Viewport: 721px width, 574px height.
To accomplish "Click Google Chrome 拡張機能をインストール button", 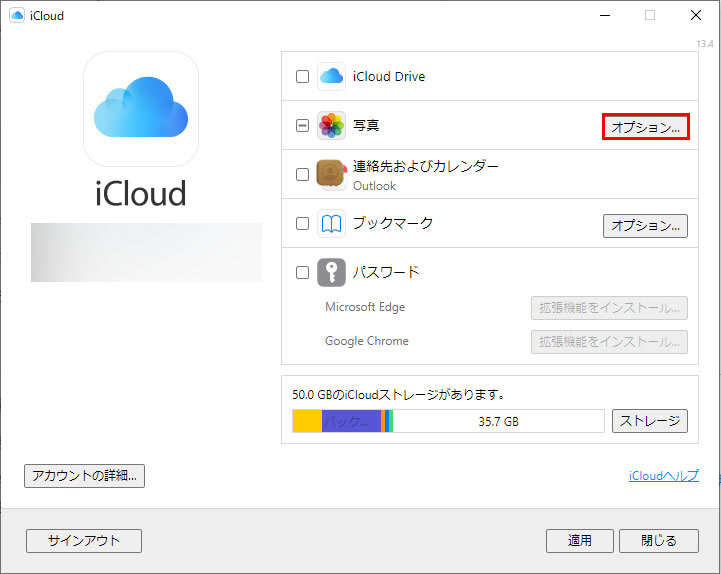I will click(609, 342).
